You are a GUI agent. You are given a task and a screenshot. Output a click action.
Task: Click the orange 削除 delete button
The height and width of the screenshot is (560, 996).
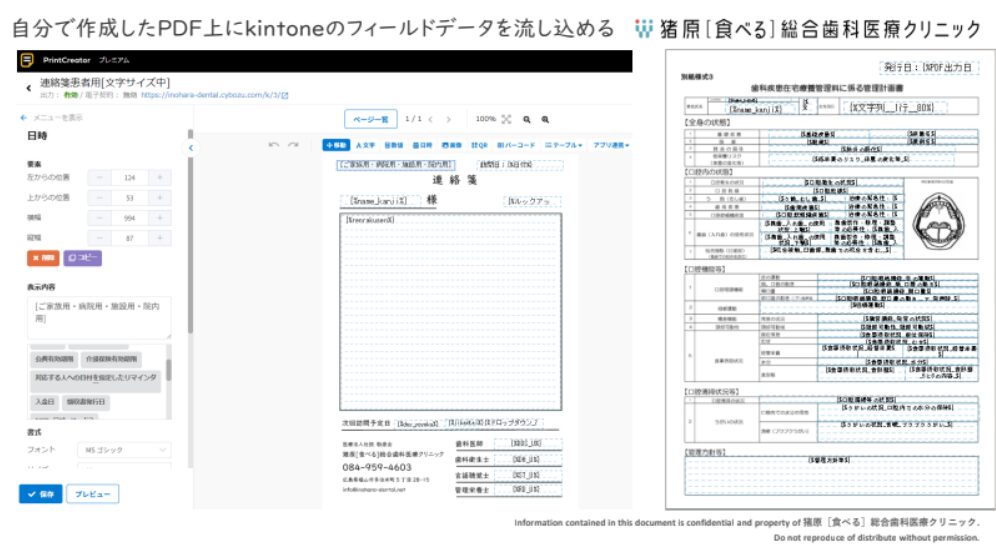(x=43, y=258)
